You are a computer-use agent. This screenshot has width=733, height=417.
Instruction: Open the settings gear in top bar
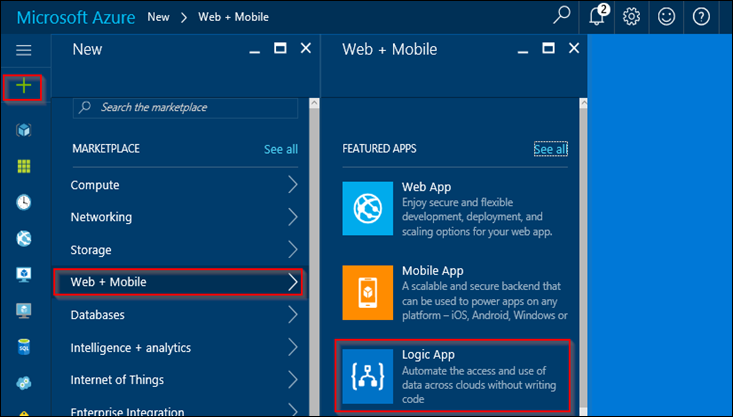(631, 17)
